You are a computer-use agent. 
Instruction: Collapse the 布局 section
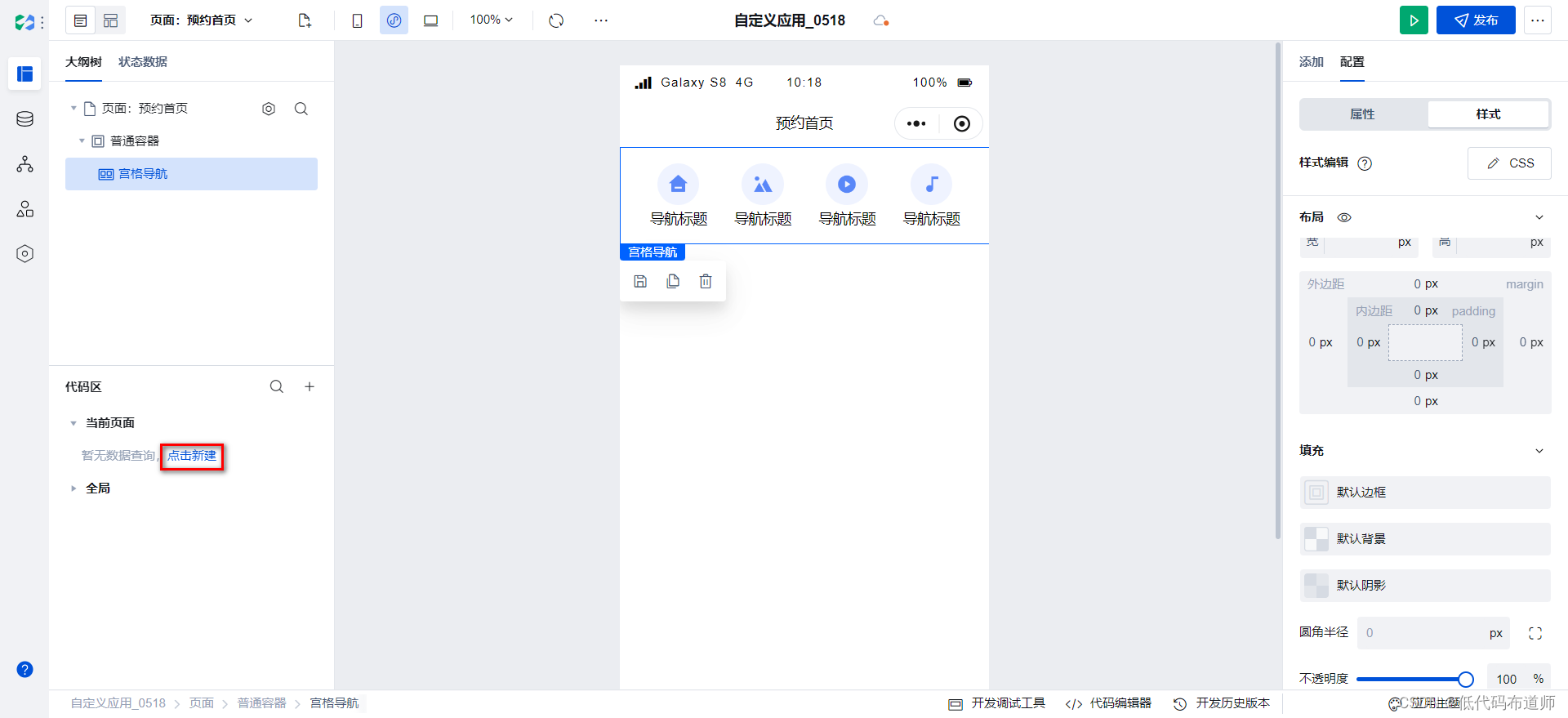1539,217
